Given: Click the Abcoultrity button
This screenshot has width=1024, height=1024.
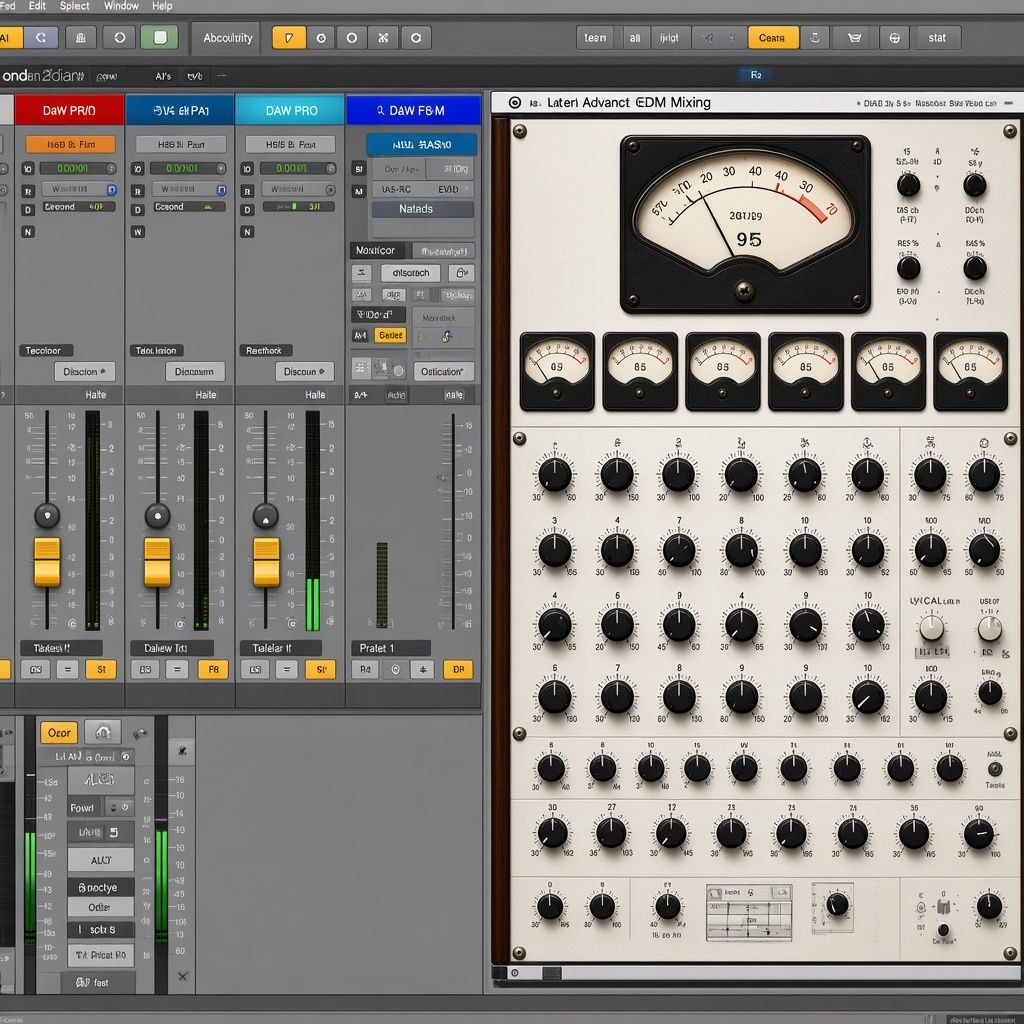Looking at the screenshot, I should point(227,38).
